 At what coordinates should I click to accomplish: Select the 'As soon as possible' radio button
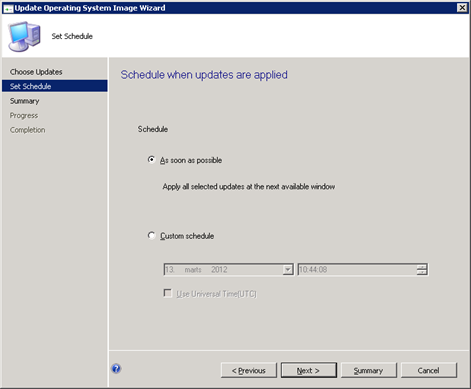pos(151,160)
